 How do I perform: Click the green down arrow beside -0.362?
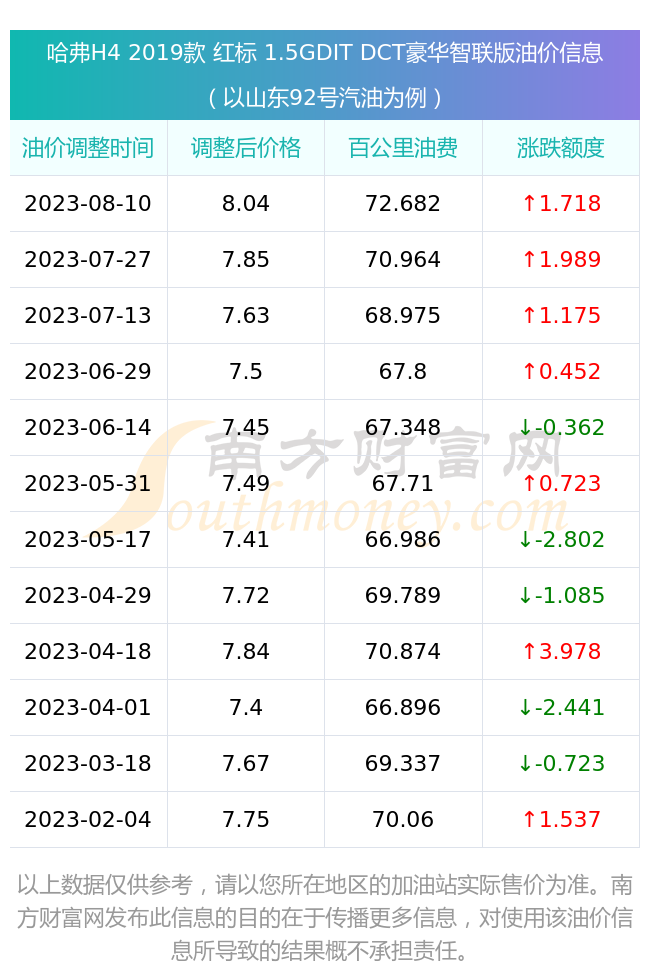click(525, 427)
